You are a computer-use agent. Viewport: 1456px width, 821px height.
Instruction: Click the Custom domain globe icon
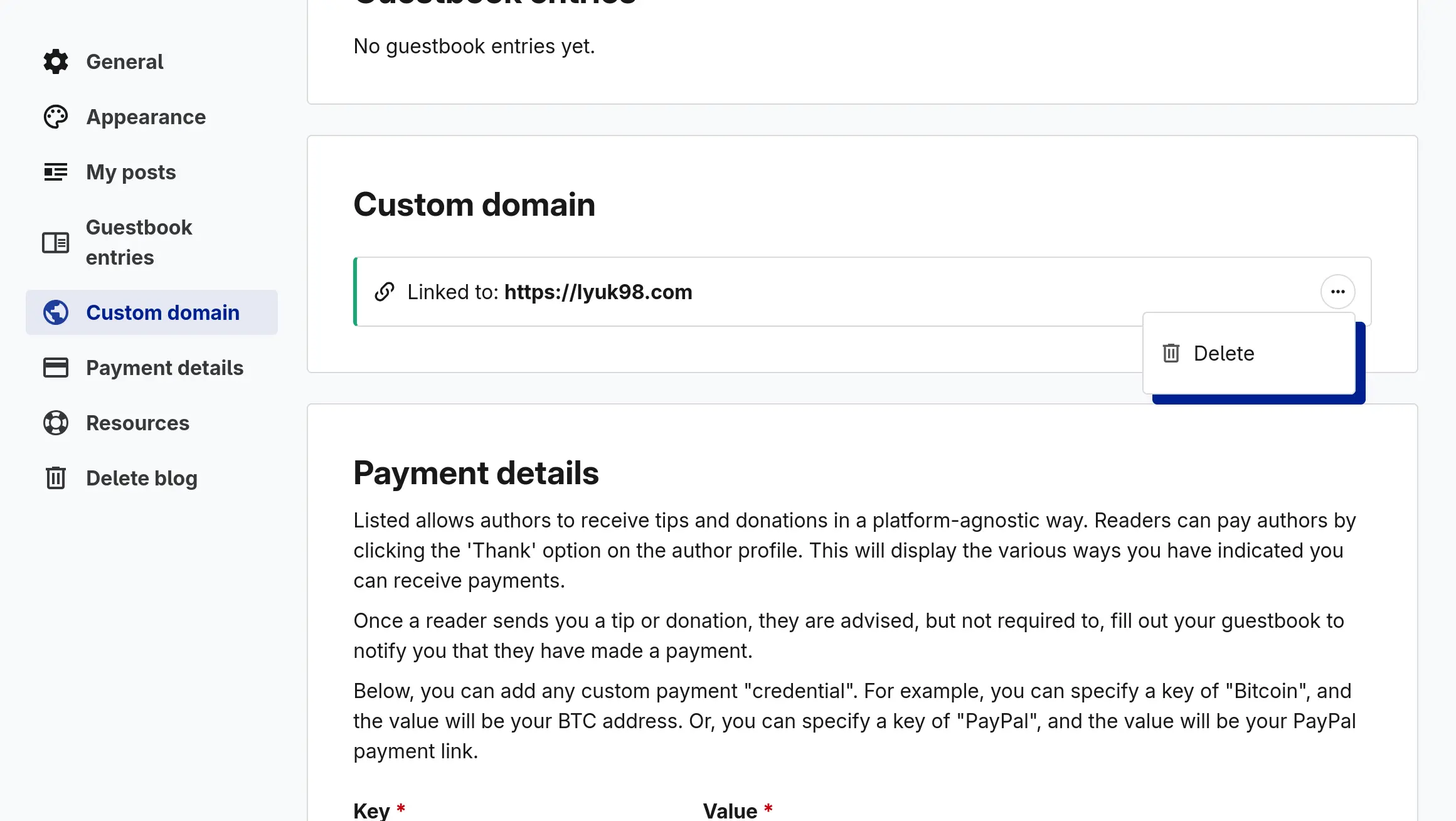pos(55,312)
